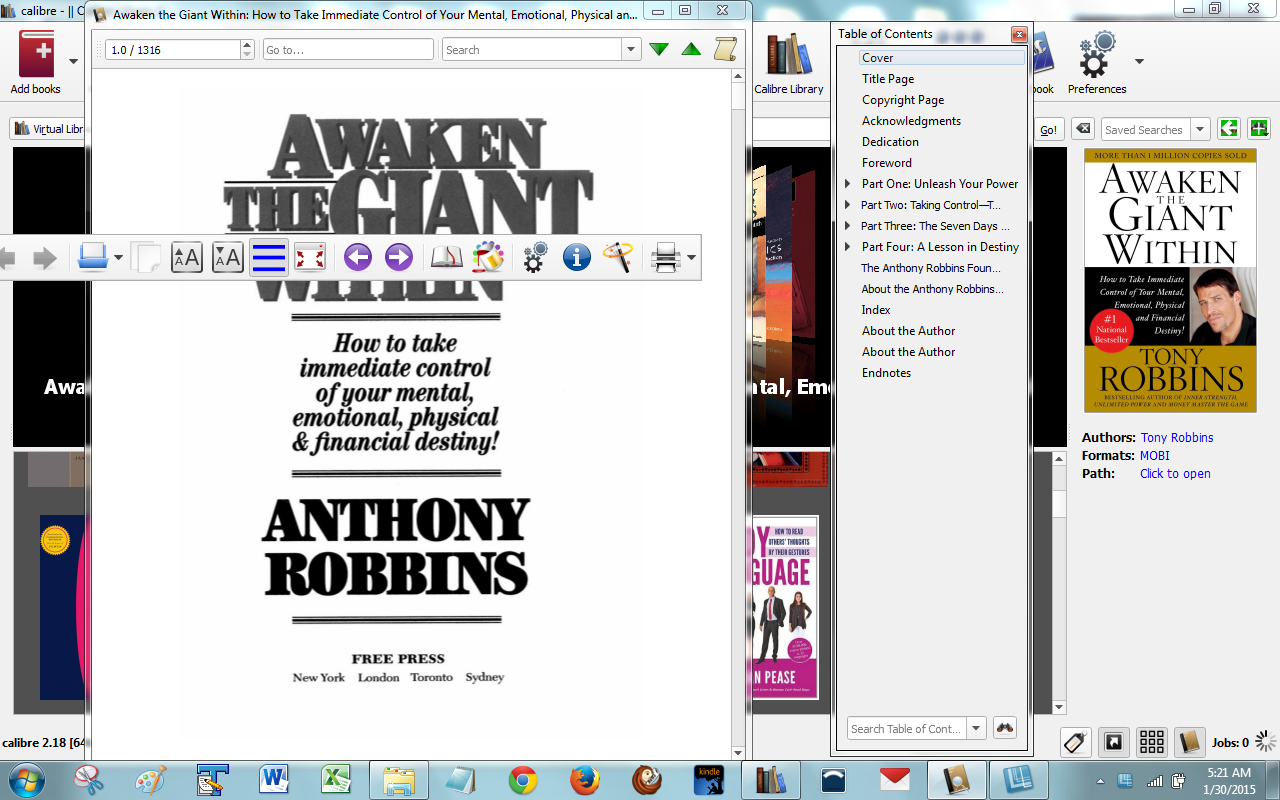Print the ebook using printer icon
Image resolution: width=1280 pixels, height=800 pixels.
666,258
